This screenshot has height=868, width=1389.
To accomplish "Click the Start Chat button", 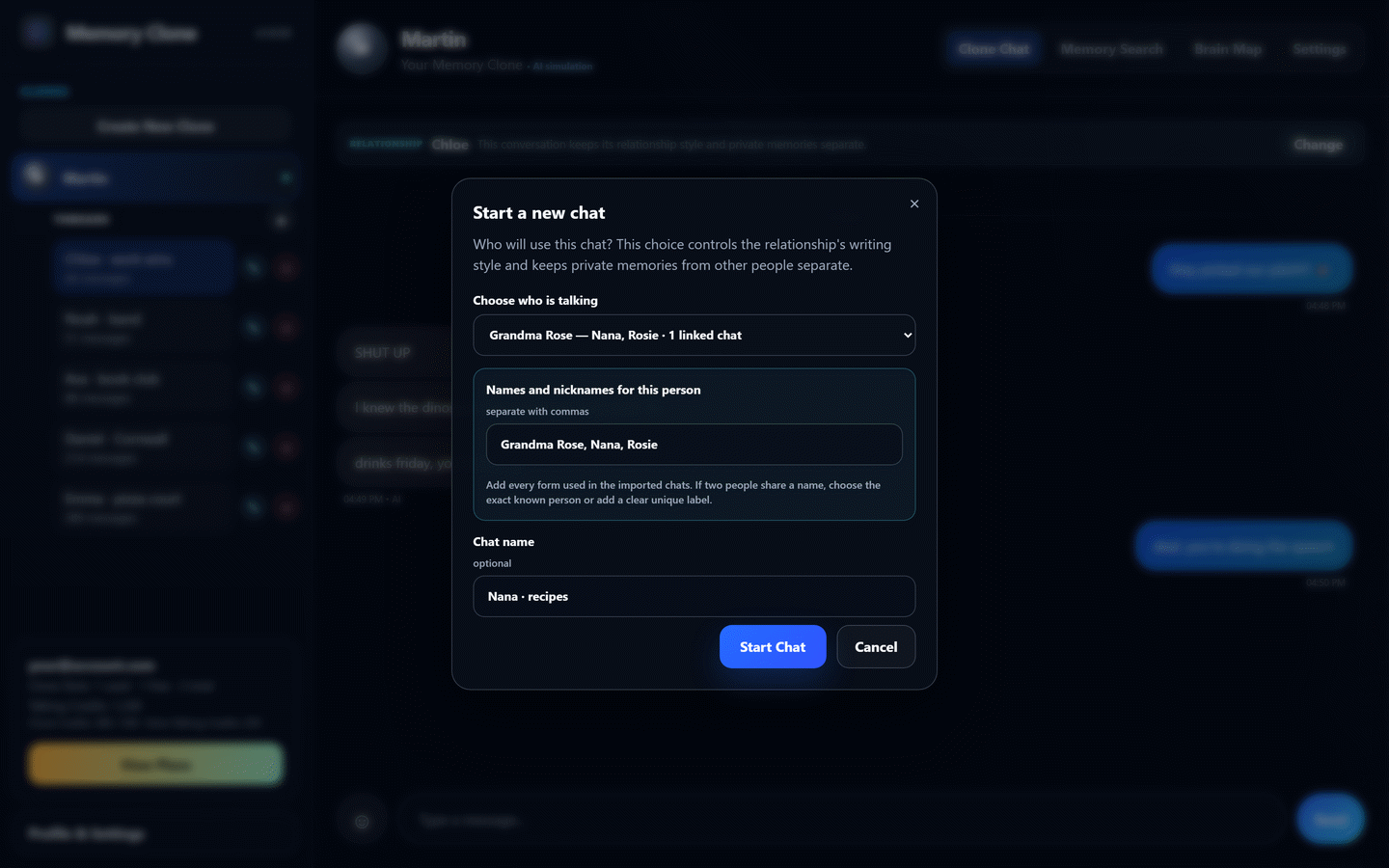I will coord(773,647).
